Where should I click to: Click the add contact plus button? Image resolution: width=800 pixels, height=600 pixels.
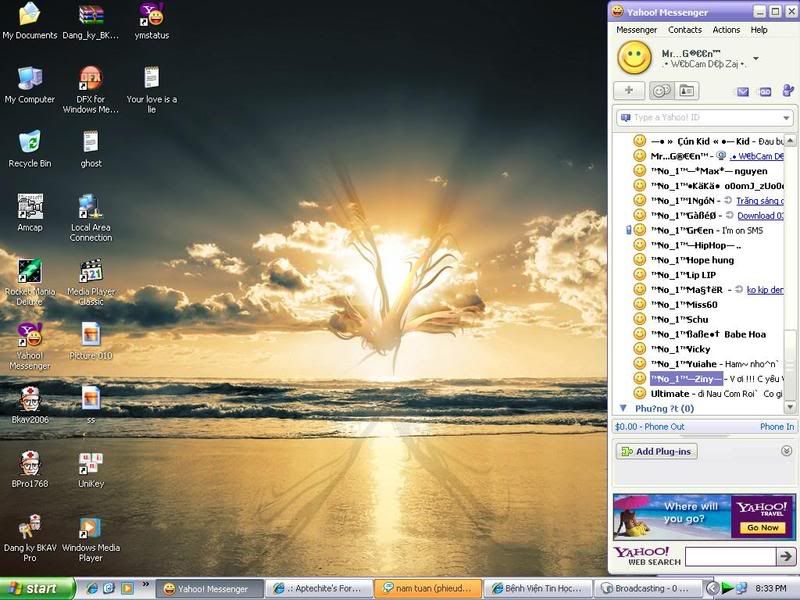pos(629,91)
